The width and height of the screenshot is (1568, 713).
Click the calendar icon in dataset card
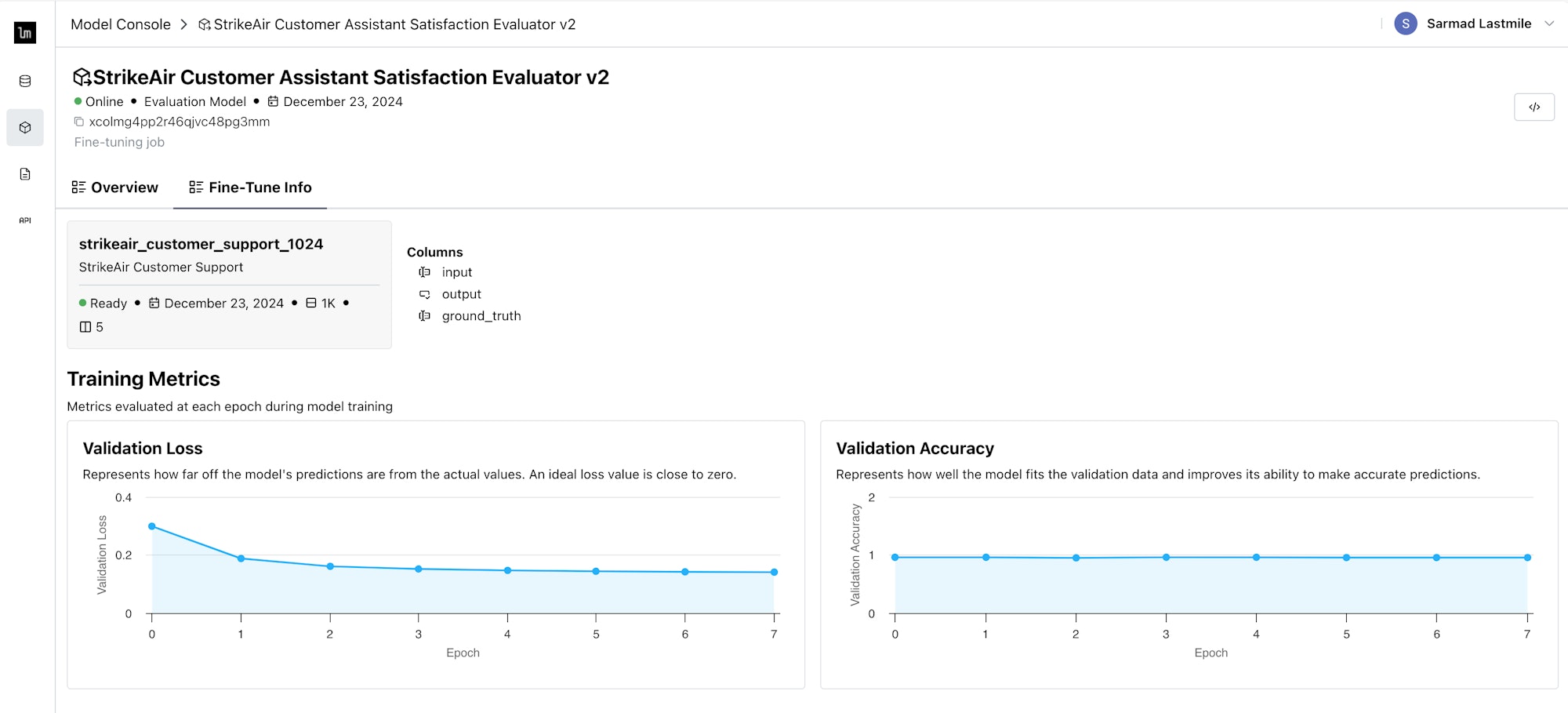coord(154,303)
